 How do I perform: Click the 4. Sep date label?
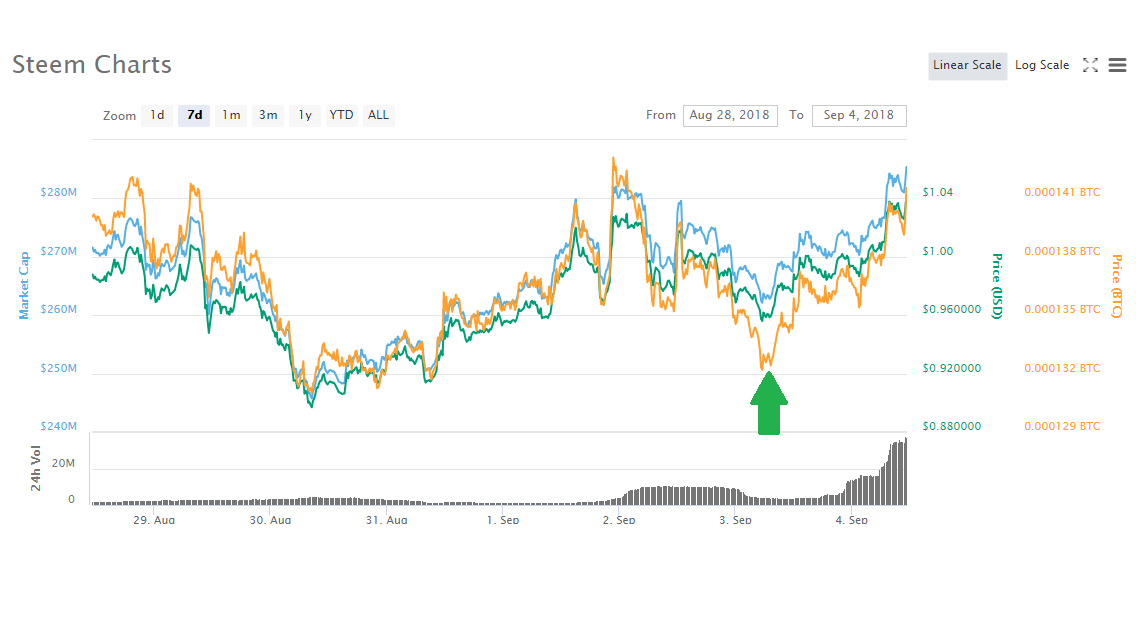pos(851,519)
